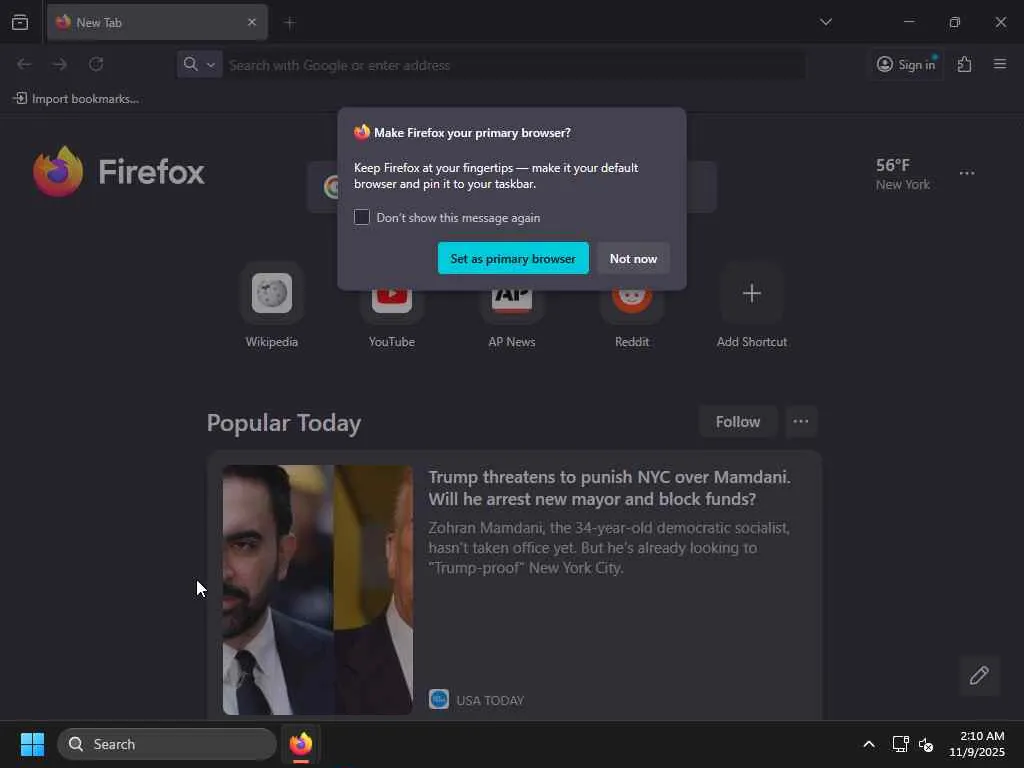Follow the Popular Today section
1024x768 pixels.
(737, 422)
